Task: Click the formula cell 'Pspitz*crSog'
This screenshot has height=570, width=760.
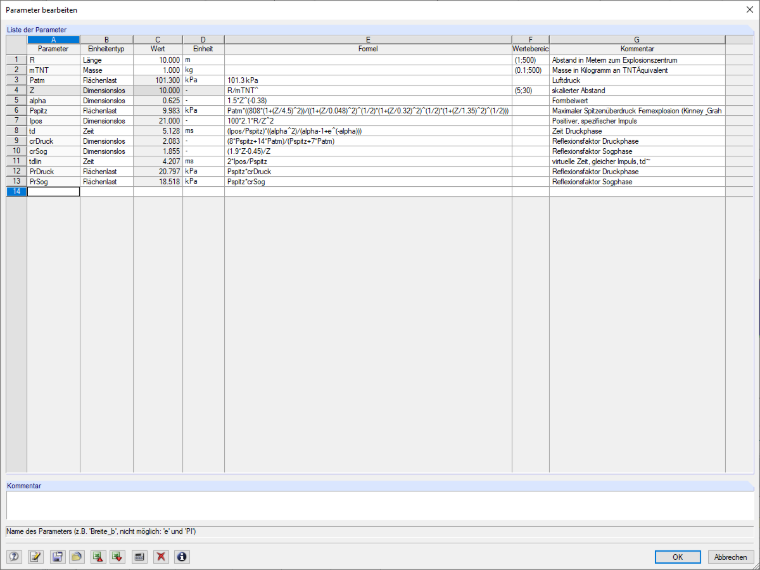Action: pos(368,182)
